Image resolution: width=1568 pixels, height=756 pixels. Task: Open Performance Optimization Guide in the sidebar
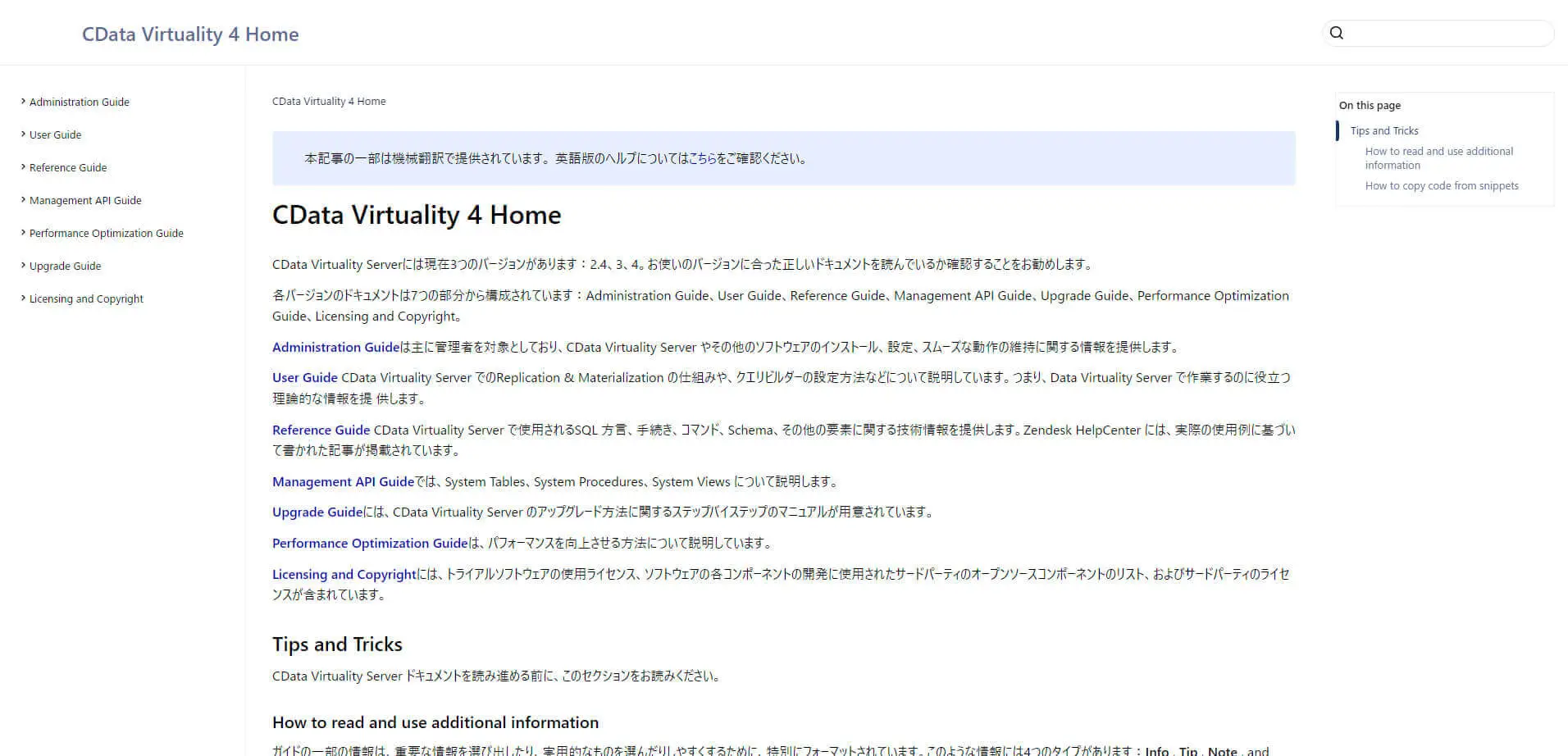tap(107, 233)
